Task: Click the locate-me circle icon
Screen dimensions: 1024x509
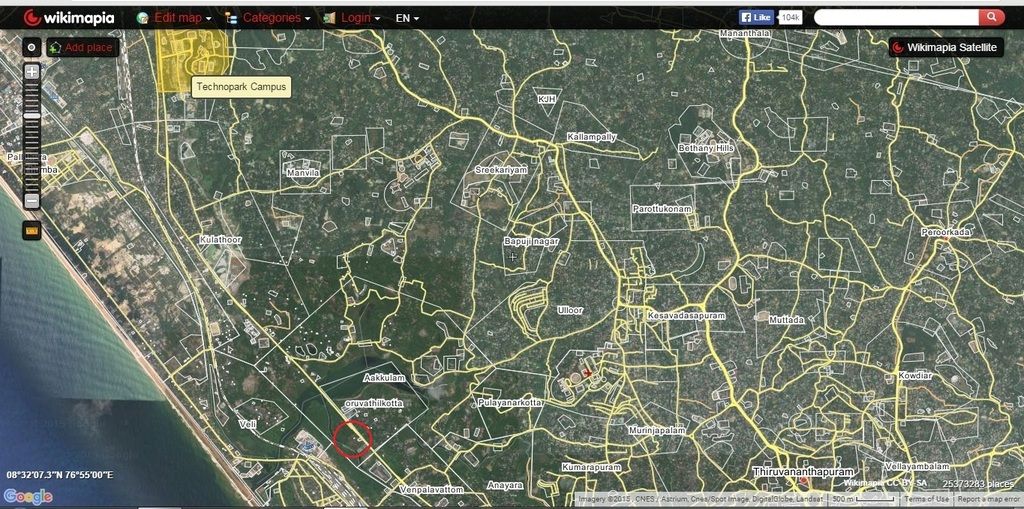Action: (31, 47)
